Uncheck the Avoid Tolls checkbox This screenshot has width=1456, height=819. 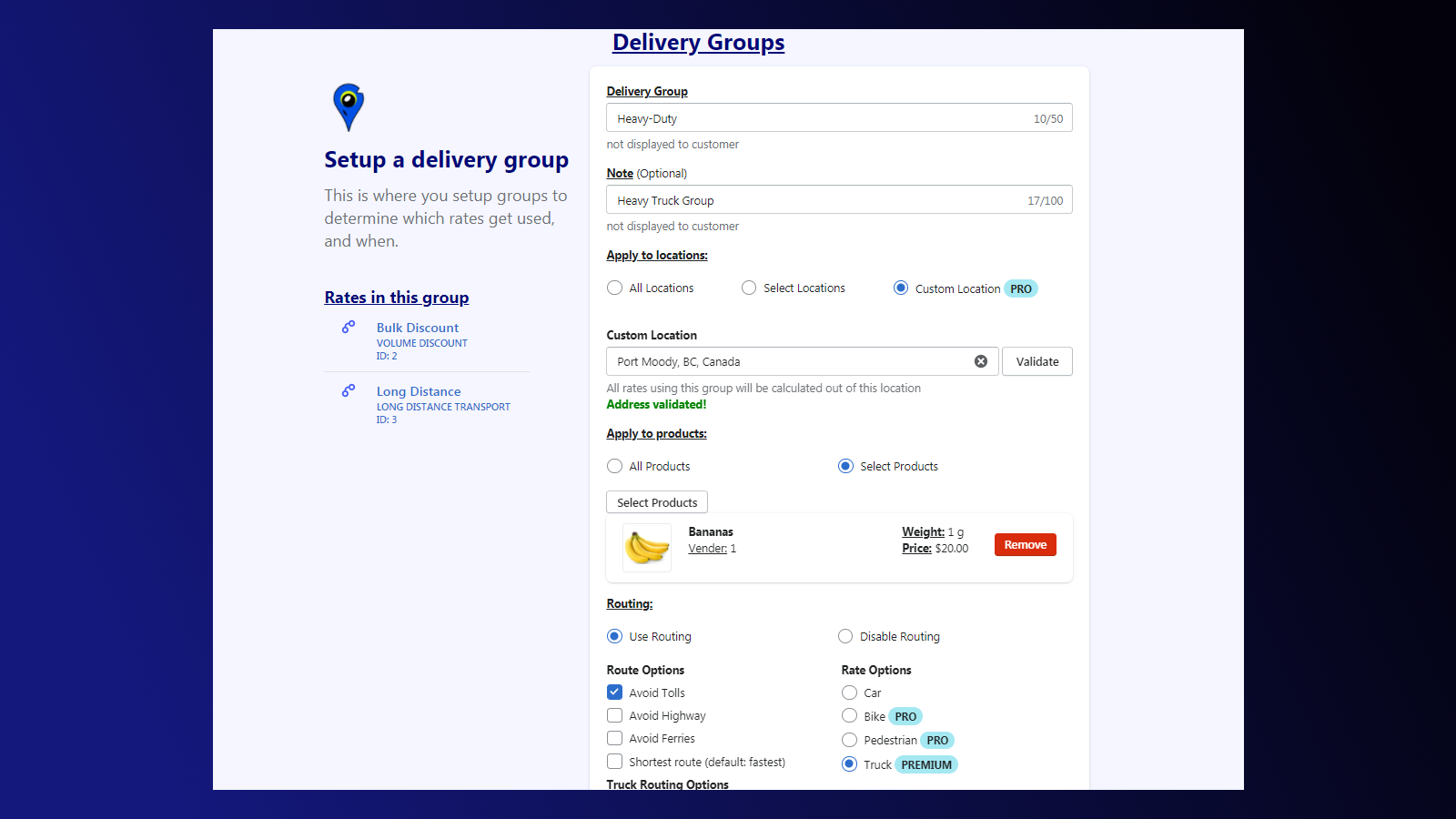tap(615, 693)
